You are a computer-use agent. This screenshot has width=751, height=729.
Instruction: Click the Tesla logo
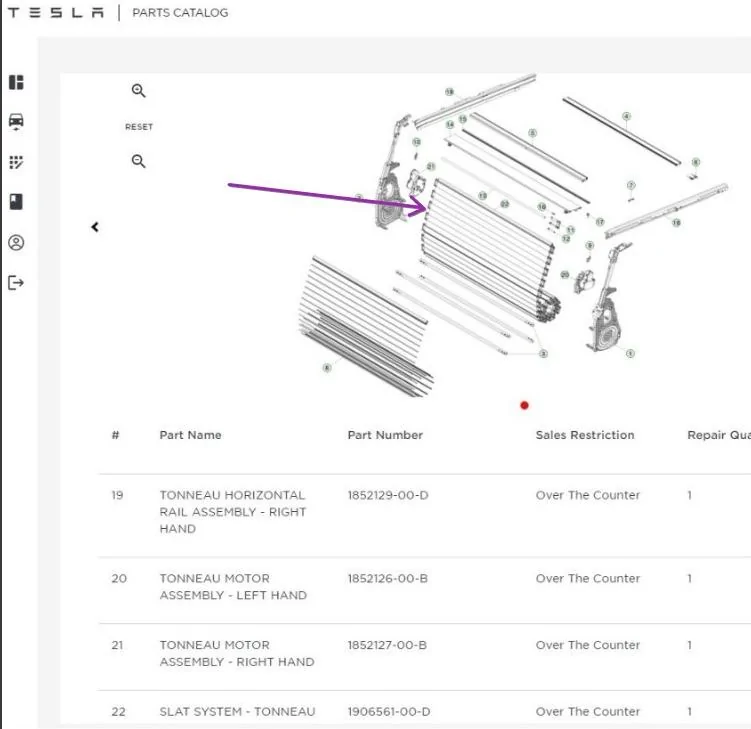[56, 13]
